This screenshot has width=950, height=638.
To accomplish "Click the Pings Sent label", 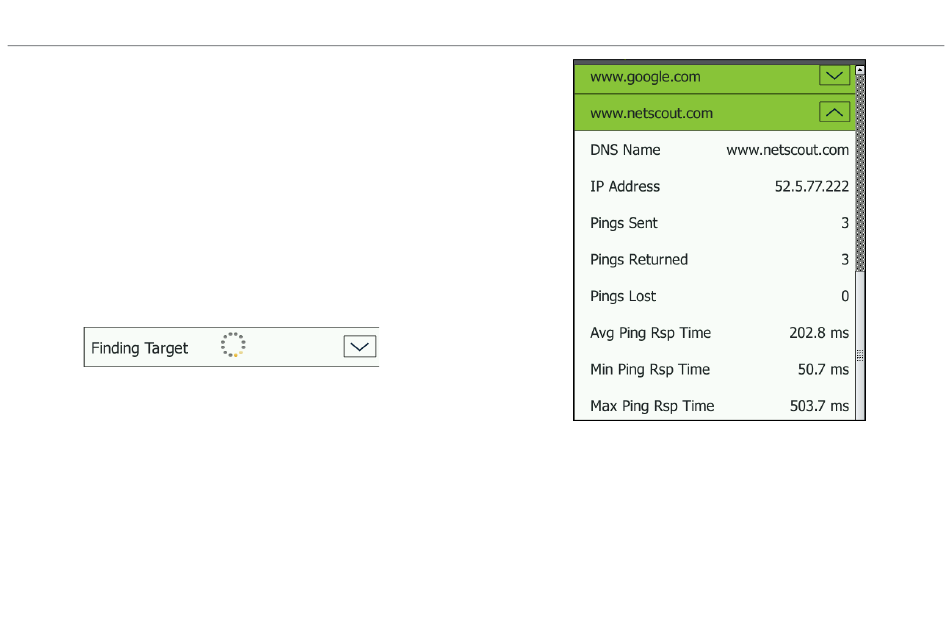I will [623, 223].
